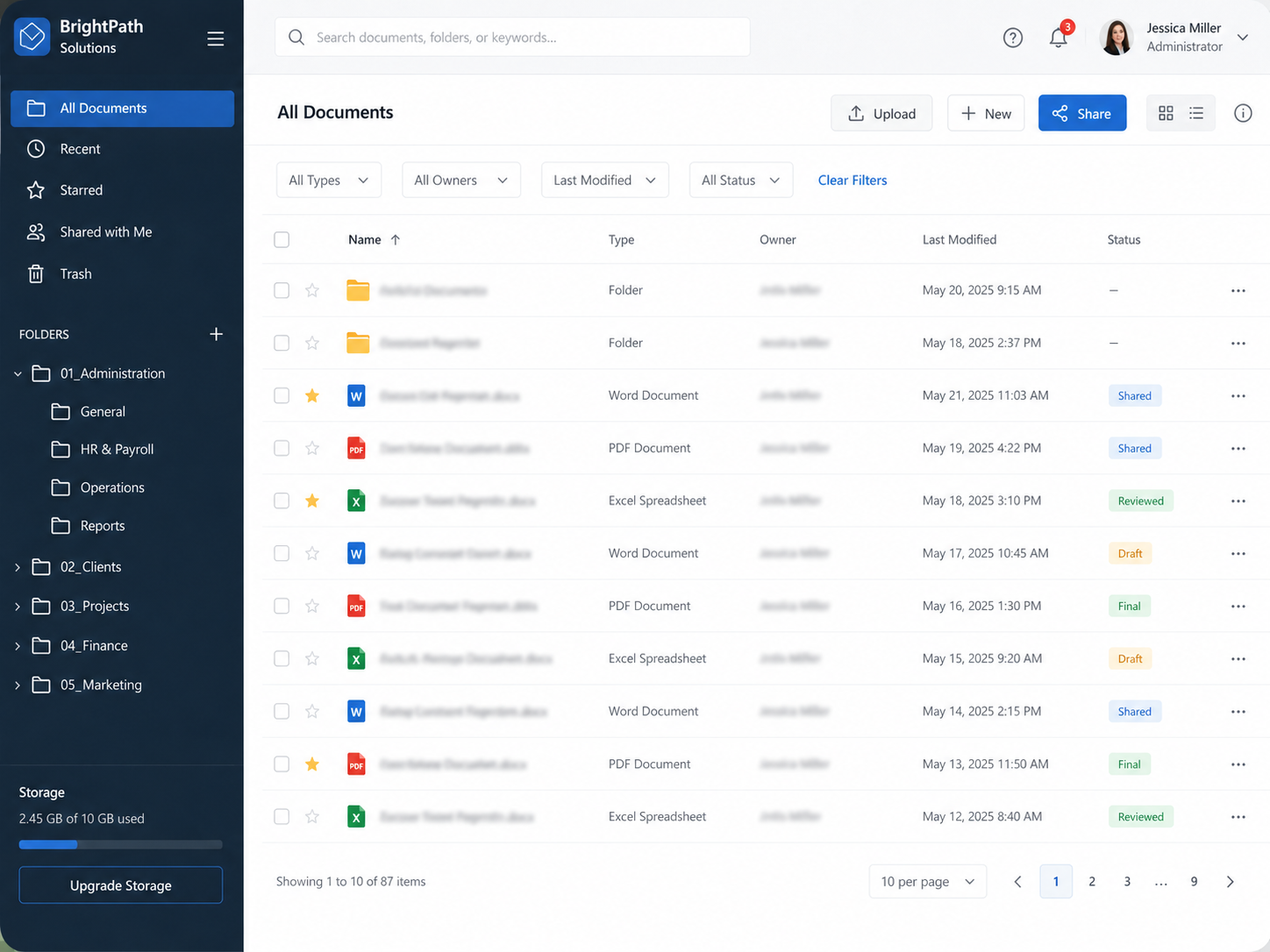Image resolution: width=1270 pixels, height=952 pixels.
Task: Star the PDF modified May 19, 2025
Action: (312, 448)
